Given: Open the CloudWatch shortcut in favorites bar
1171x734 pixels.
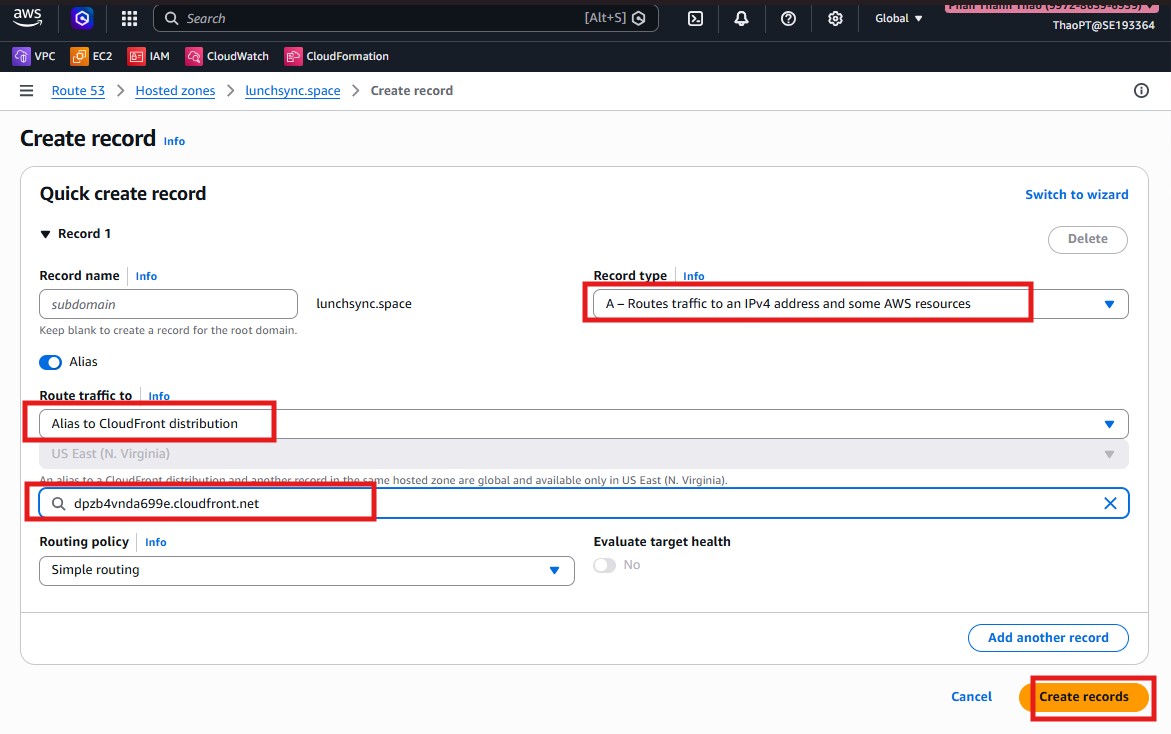Looking at the screenshot, I should click(227, 57).
